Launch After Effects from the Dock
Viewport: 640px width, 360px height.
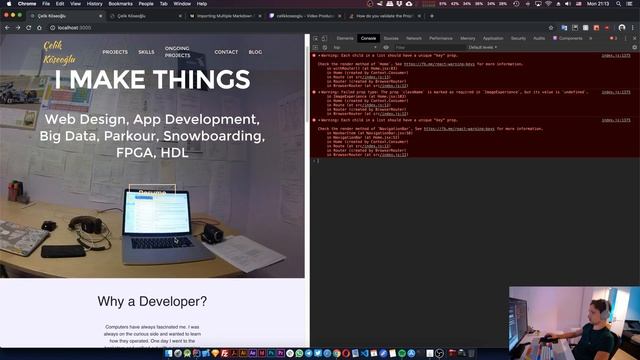(x=253, y=353)
